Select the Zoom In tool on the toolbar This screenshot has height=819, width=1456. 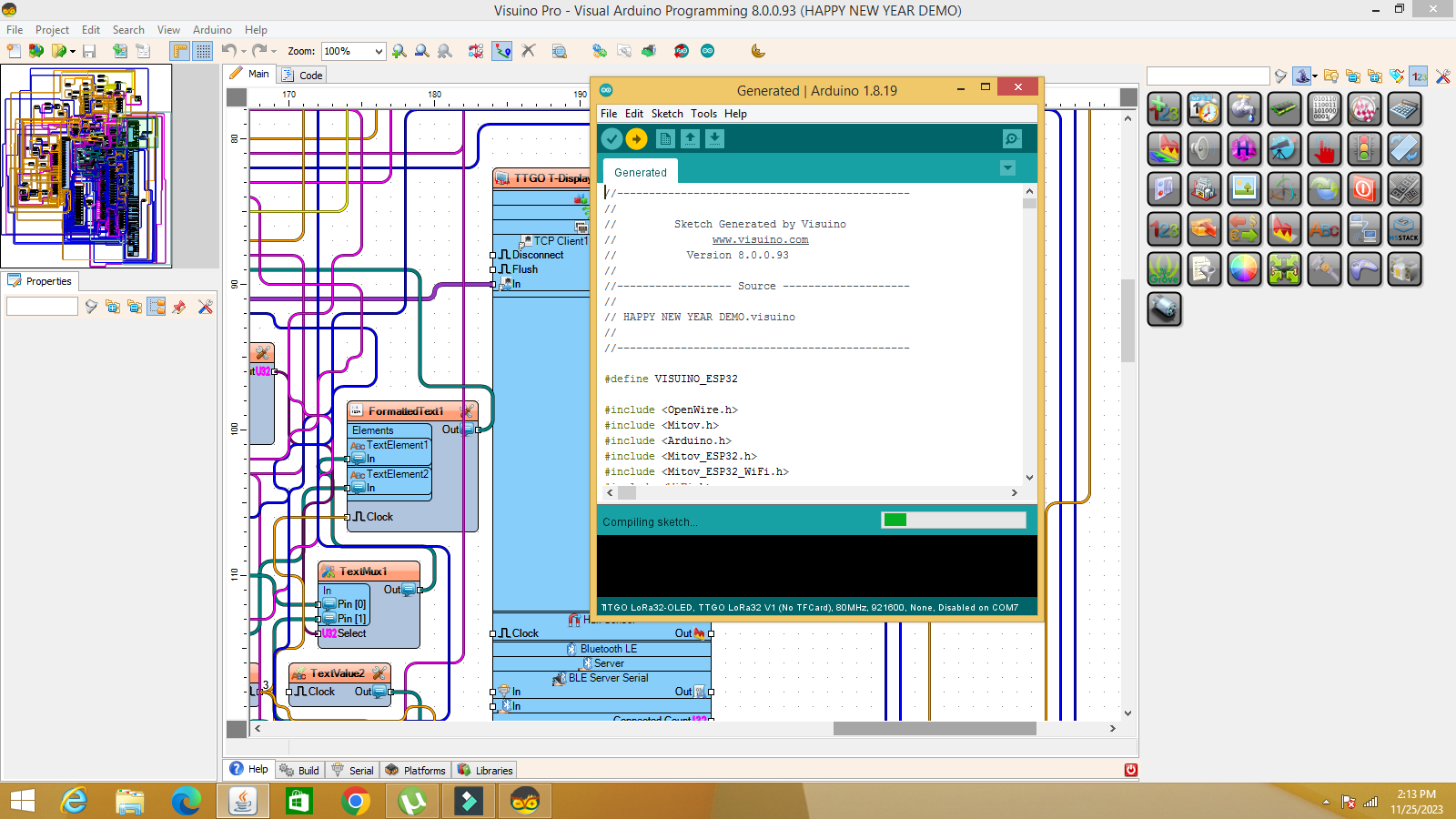click(x=399, y=51)
